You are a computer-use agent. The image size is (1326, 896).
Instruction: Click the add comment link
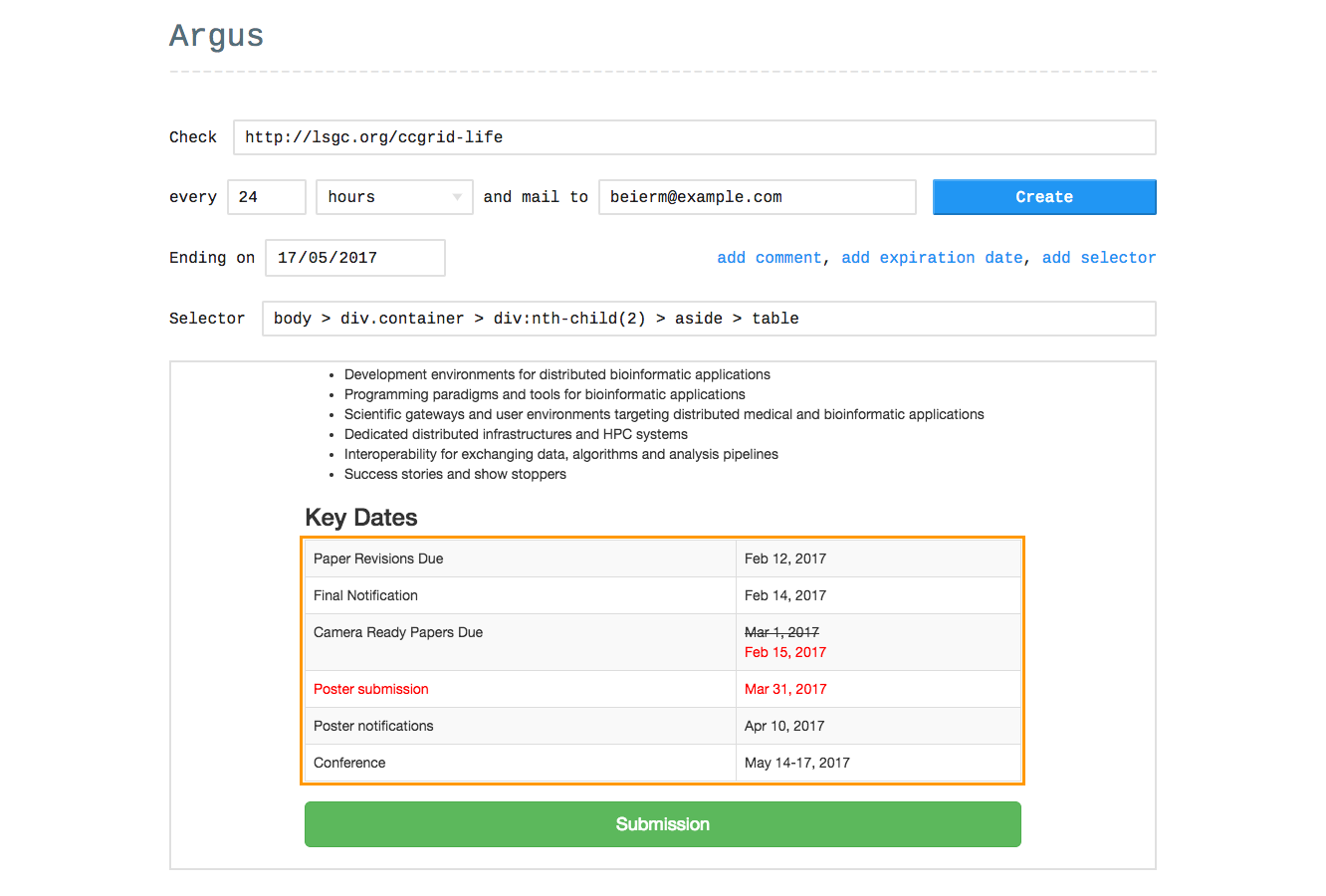pyautogui.click(x=770, y=258)
